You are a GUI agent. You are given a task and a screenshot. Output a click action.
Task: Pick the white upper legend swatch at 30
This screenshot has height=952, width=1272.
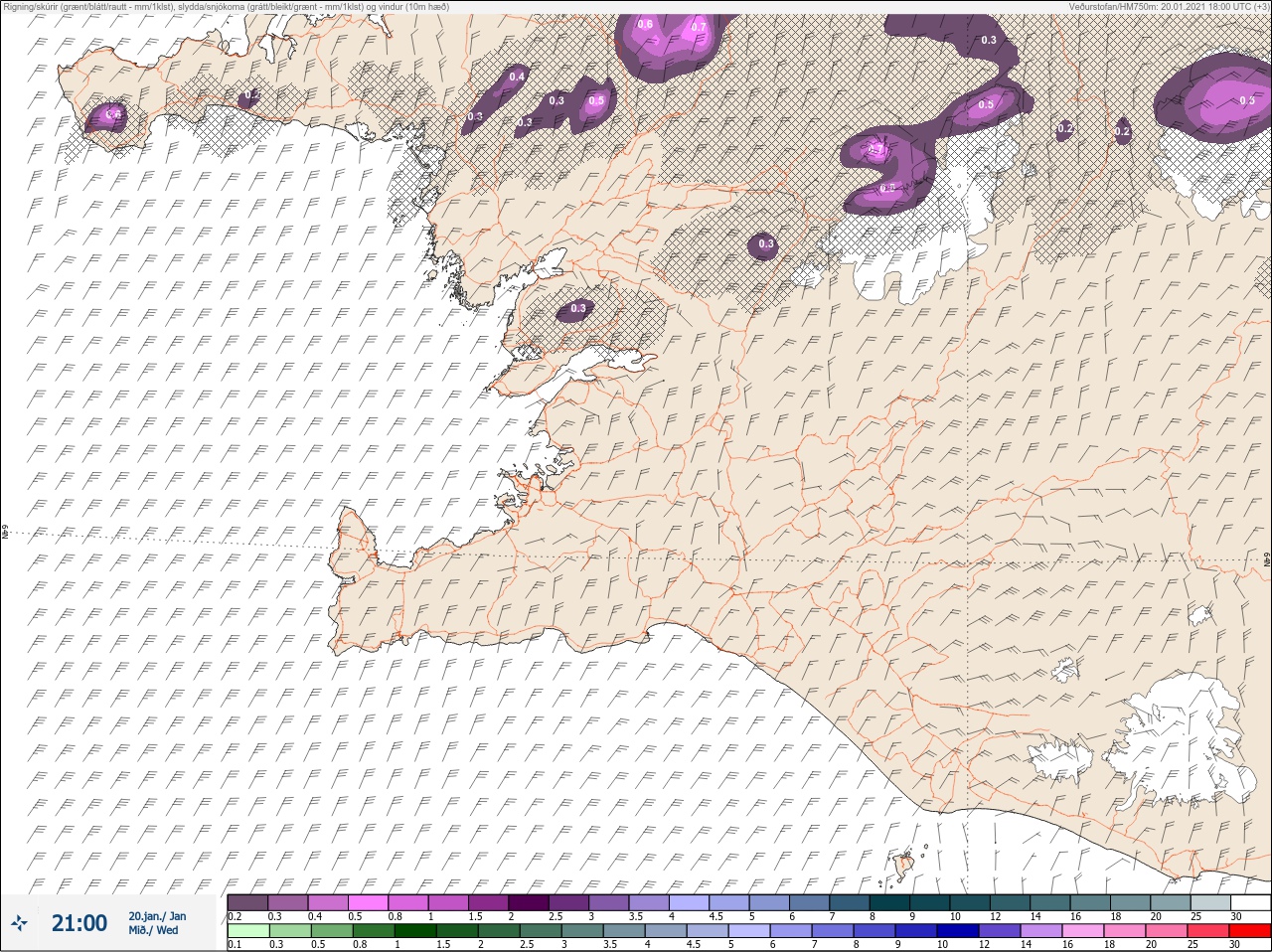pos(1252,902)
